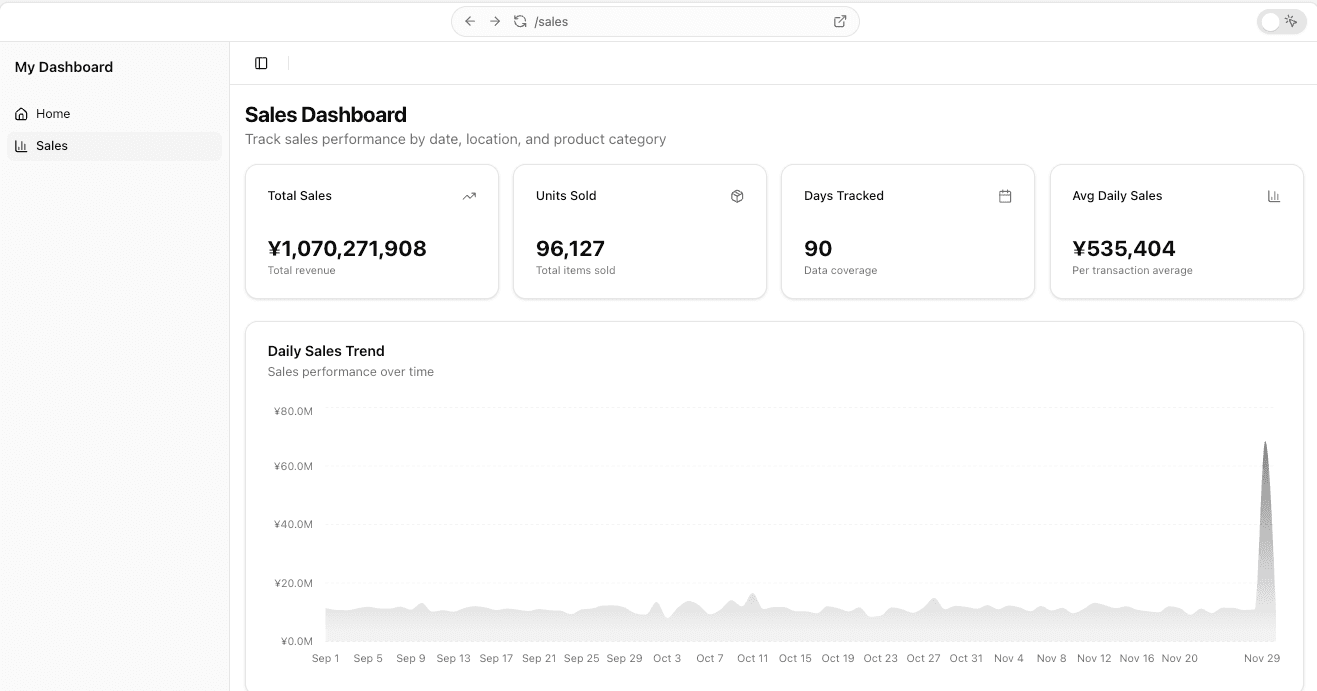Click the chart icon on Avg Daily Sales
Viewport: 1317px width, 691px height.
1273,196
